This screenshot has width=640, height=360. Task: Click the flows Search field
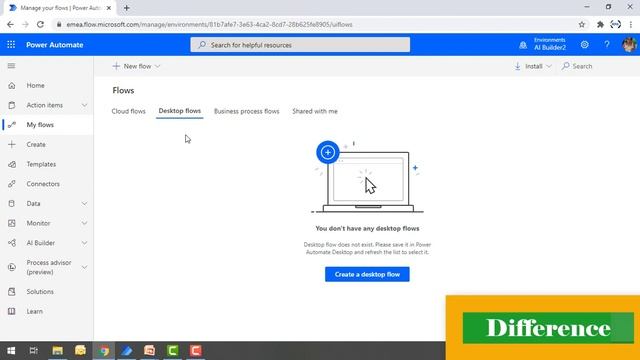577,66
